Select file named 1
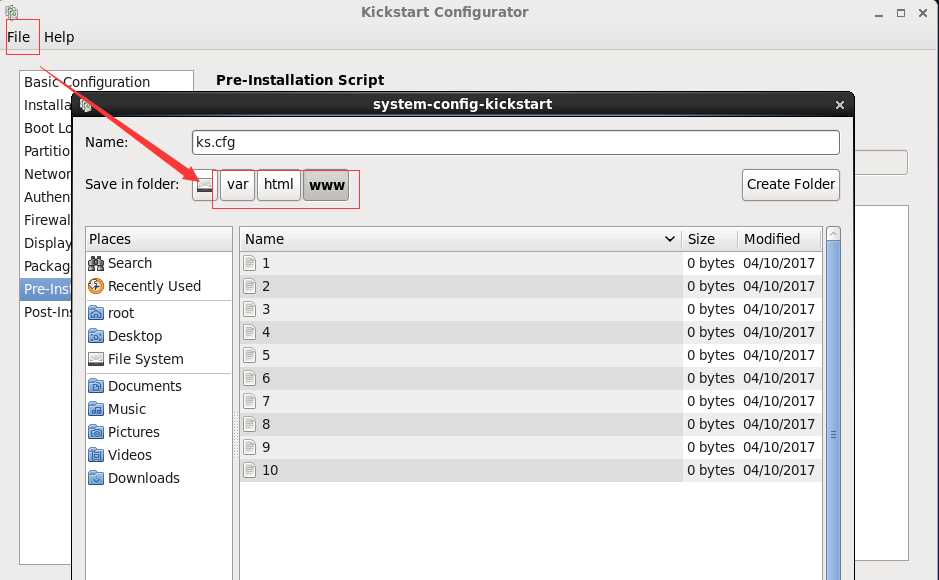 coord(531,263)
